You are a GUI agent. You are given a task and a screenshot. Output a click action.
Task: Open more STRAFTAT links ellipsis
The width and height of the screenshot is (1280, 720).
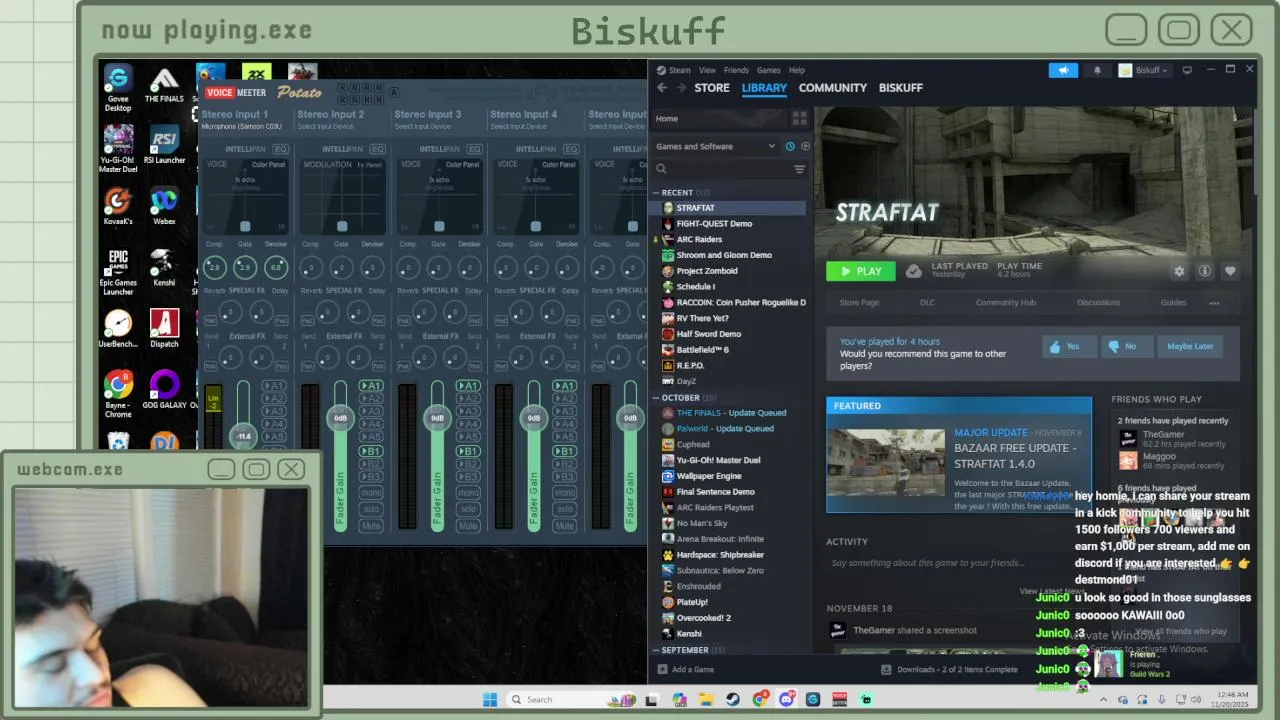coord(1214,303)
